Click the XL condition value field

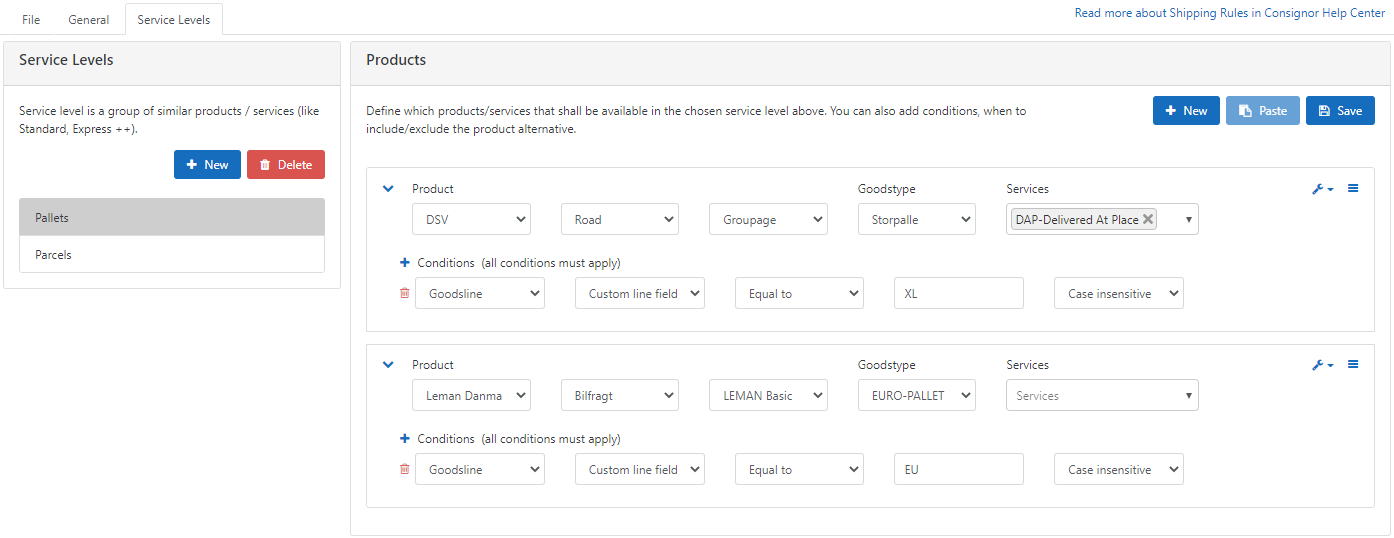coord(958,294)
